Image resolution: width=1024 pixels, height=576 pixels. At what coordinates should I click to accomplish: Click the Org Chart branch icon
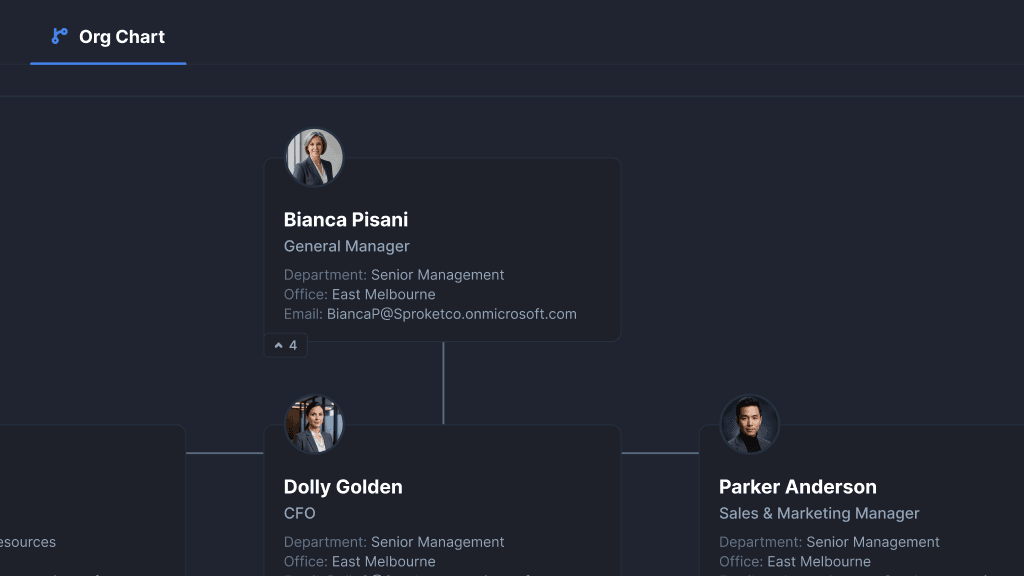coord(59,37)
